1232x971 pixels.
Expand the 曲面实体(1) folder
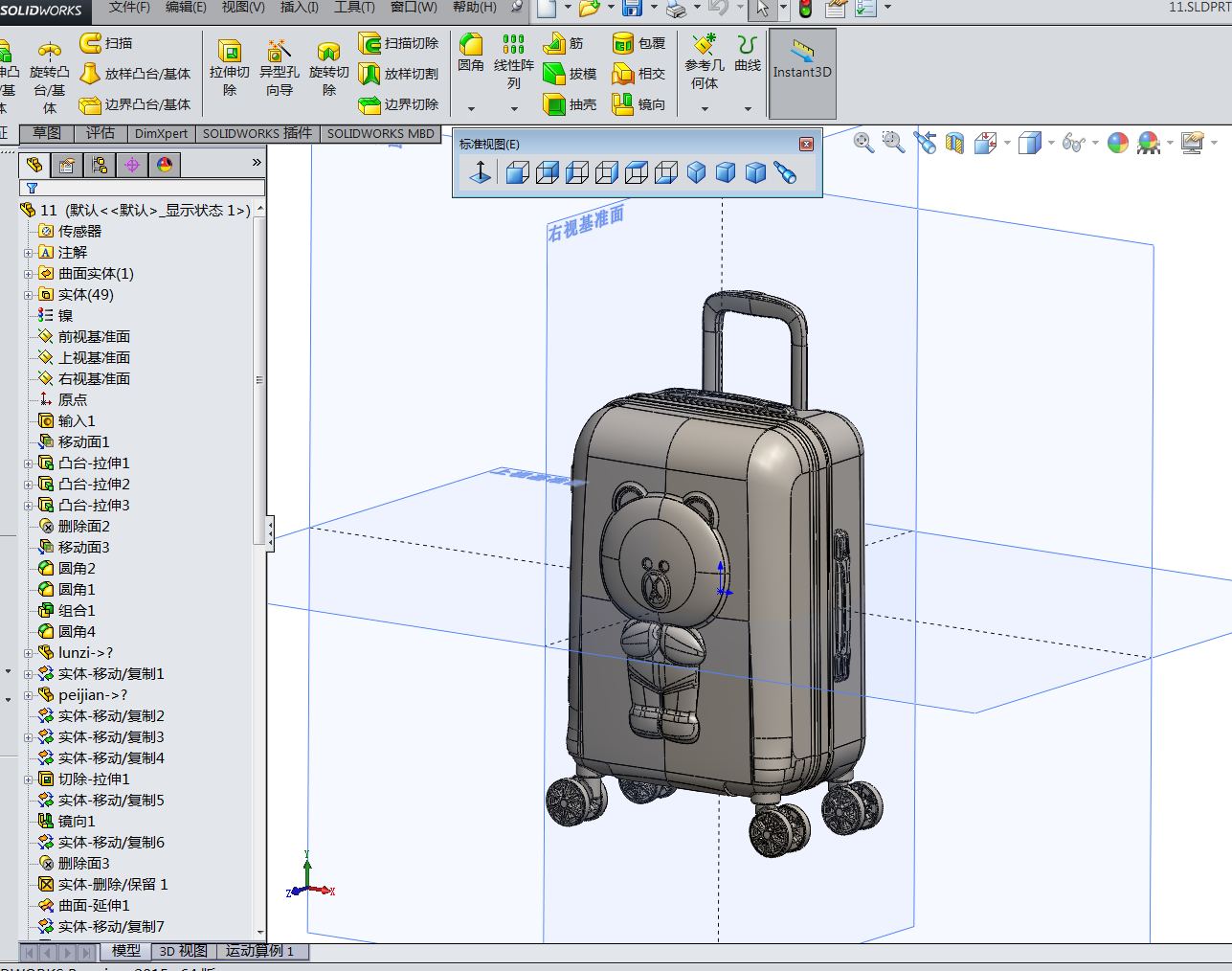coord(28,274)
